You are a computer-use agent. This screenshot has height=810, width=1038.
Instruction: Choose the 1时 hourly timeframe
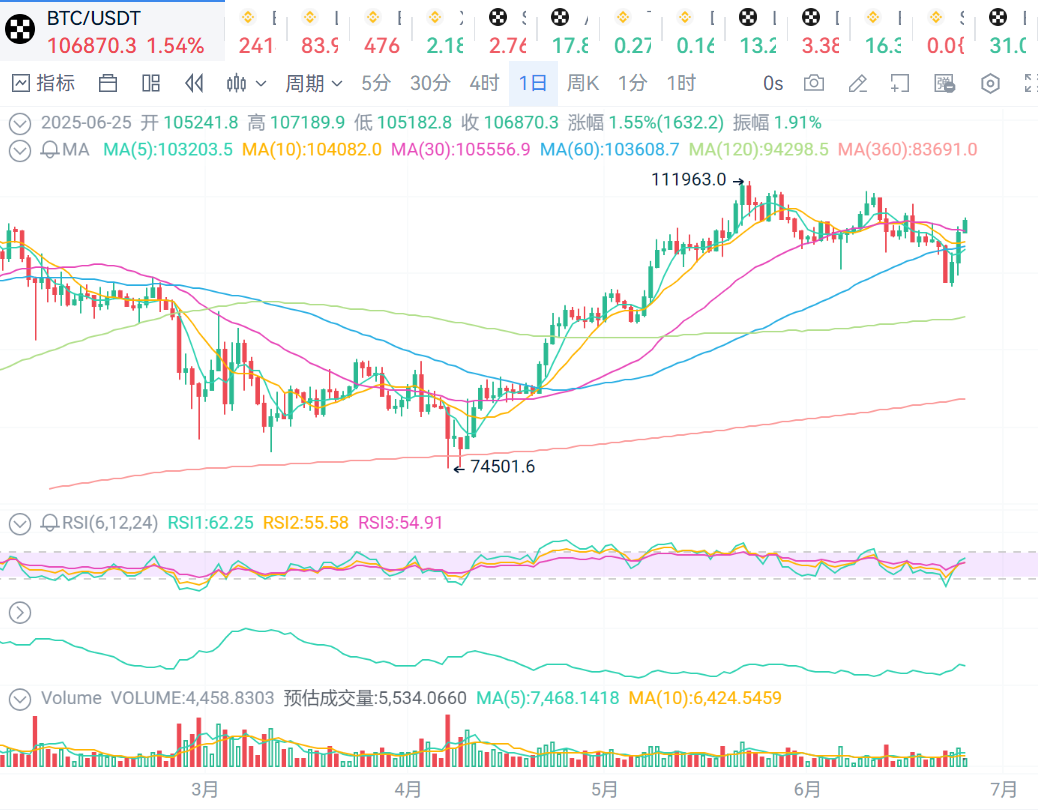pos(681,83)
